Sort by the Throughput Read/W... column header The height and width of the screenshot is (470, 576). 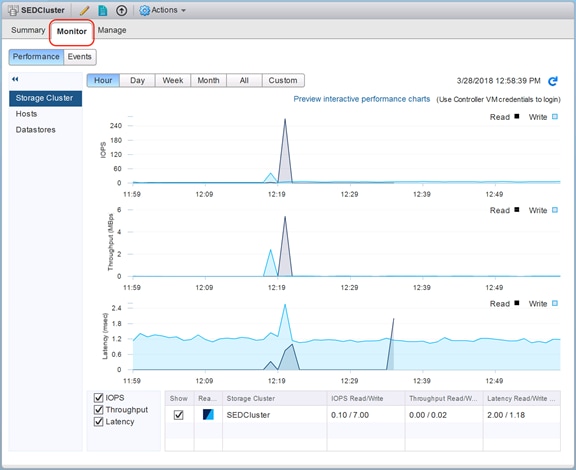(444, 398)
